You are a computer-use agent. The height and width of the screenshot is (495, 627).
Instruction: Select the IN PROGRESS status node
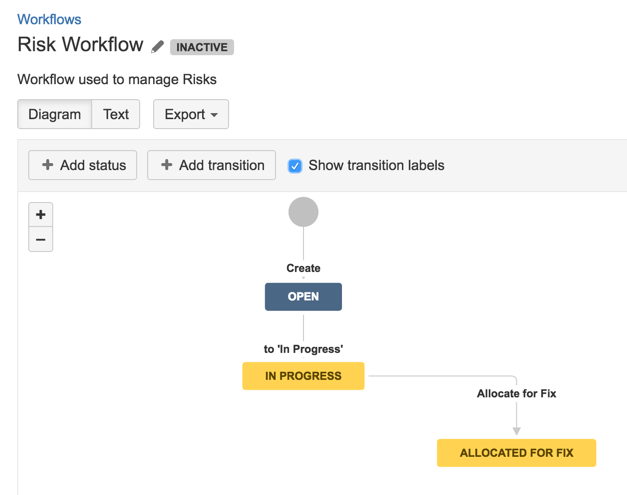tap(303, 376)
